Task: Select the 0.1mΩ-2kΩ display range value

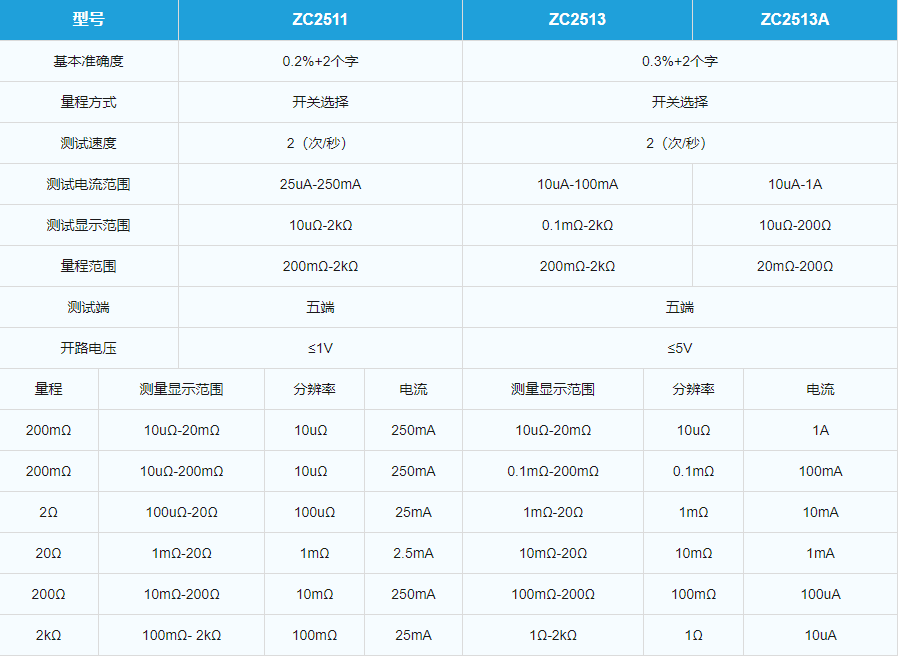Action: tap(577, 225)
